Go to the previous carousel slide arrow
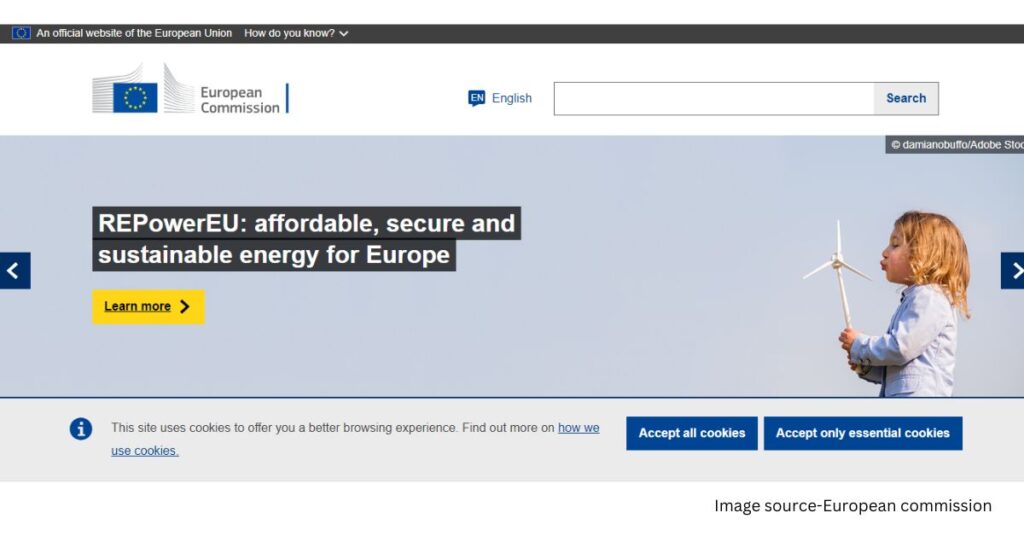Screen dimensions: 1024x536 coord(15,270)
